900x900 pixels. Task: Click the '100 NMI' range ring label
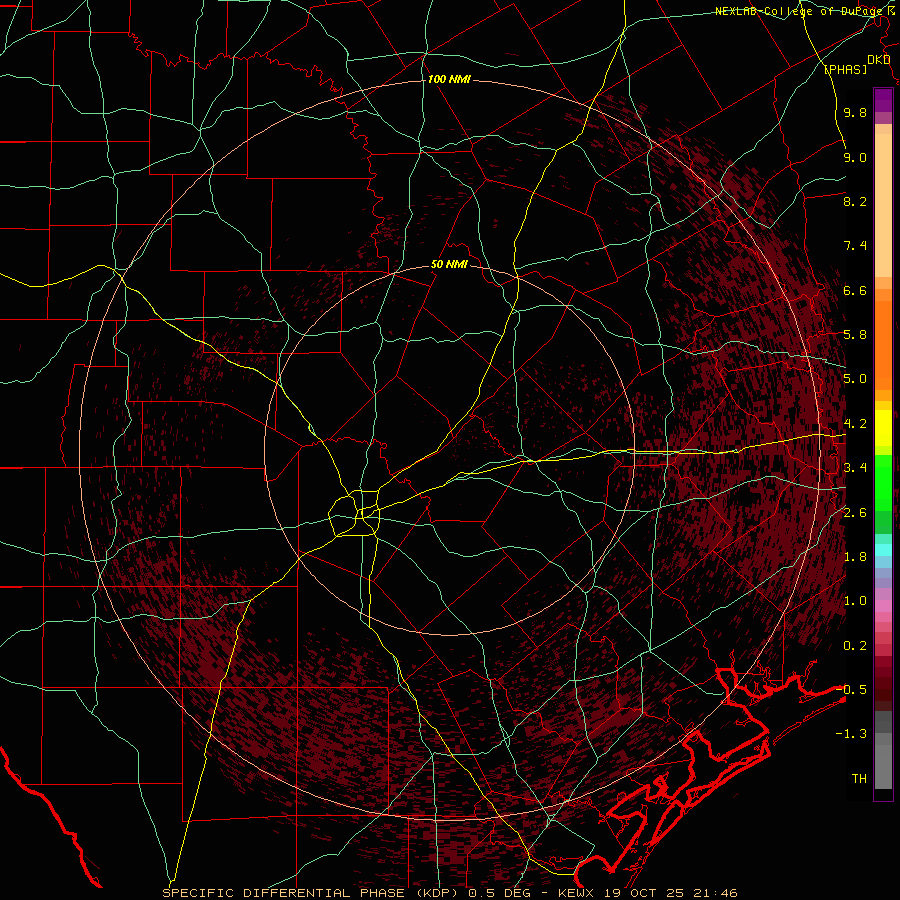(x=449, y=79)
